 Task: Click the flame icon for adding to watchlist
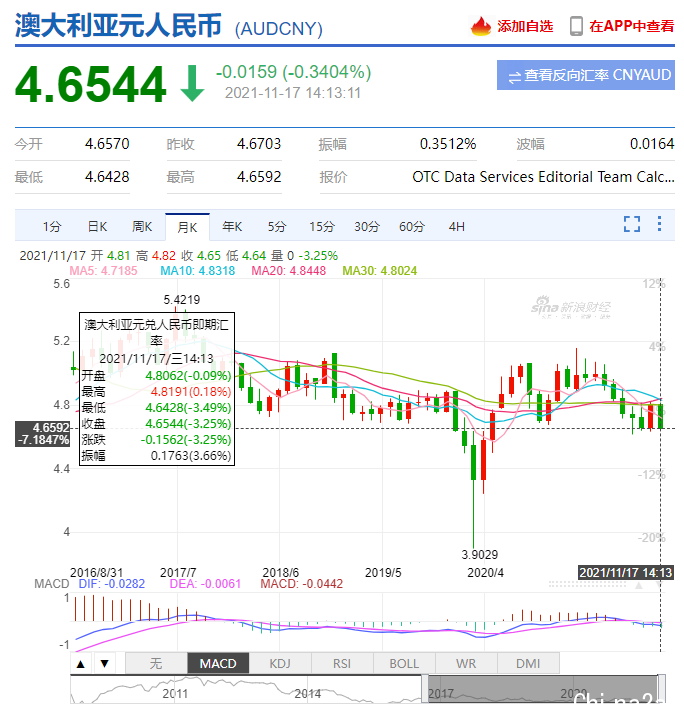click(480, 26)
